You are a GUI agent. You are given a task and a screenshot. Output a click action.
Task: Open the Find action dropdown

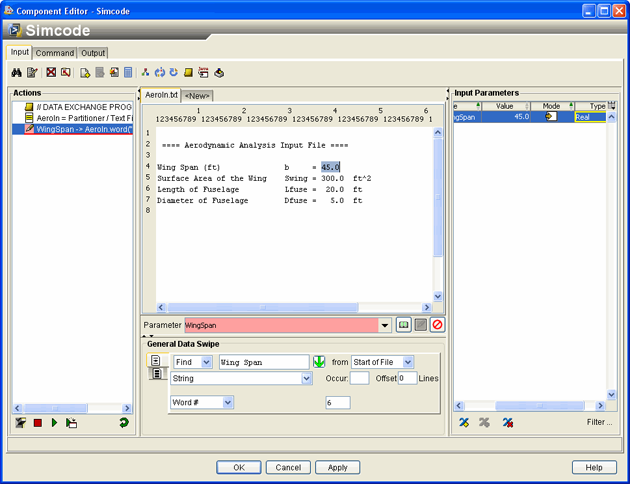206,362
